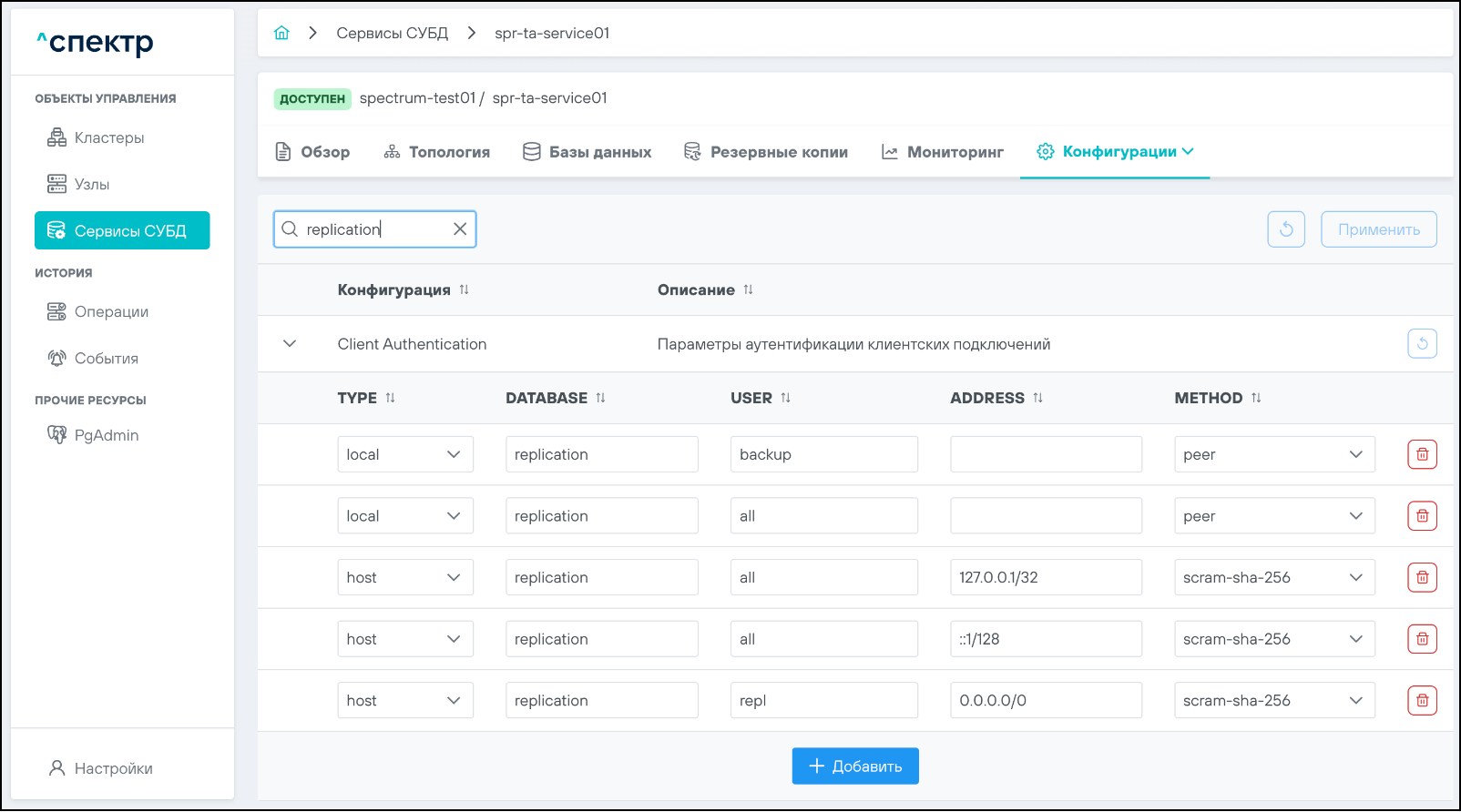Open PgAdmin from the sidebar
The height and width of the screenshot is (812, 1461).
[106, 435]
